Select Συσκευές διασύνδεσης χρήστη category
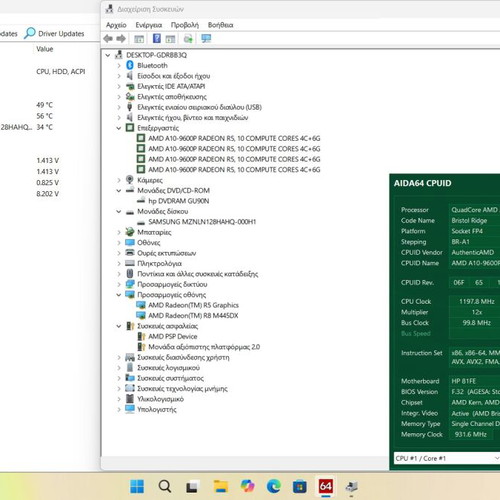Image resolution: width=500 pixels, height=500 pixels. (183, 357)
